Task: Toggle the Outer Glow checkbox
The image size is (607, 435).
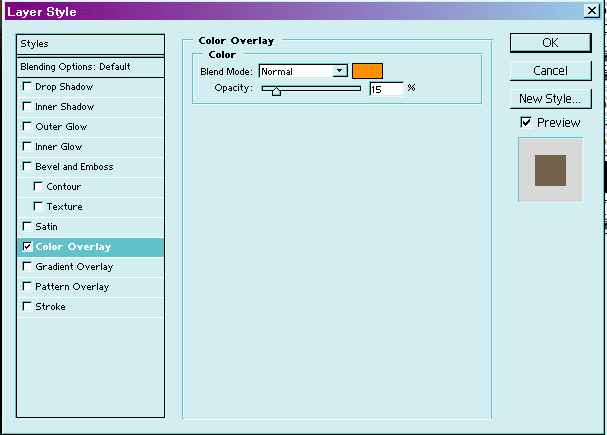Action: point(27,127)
